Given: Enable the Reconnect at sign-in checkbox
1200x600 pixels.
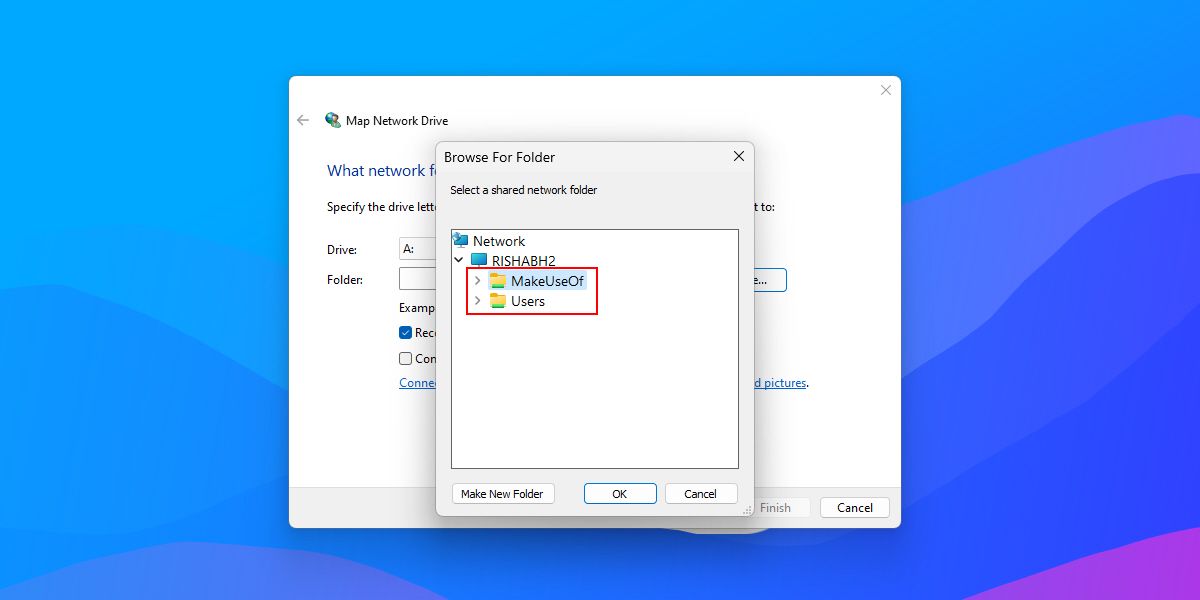Looking at the screenshot, I should click(406, 332).
